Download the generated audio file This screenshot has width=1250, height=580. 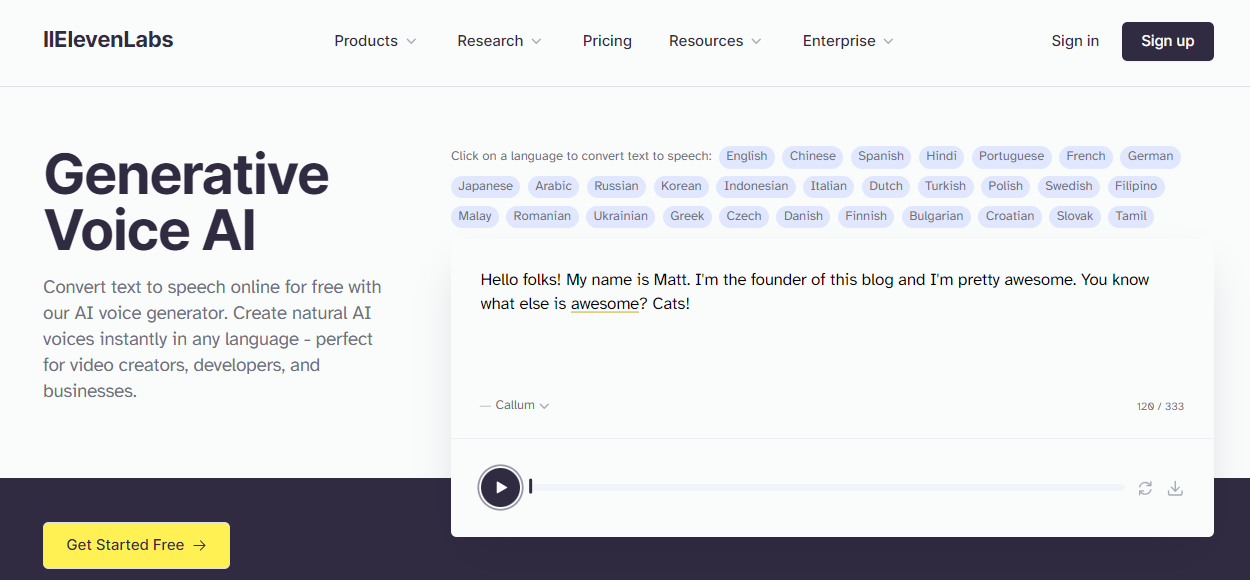pyautogui.click(x=1175, y=488)
